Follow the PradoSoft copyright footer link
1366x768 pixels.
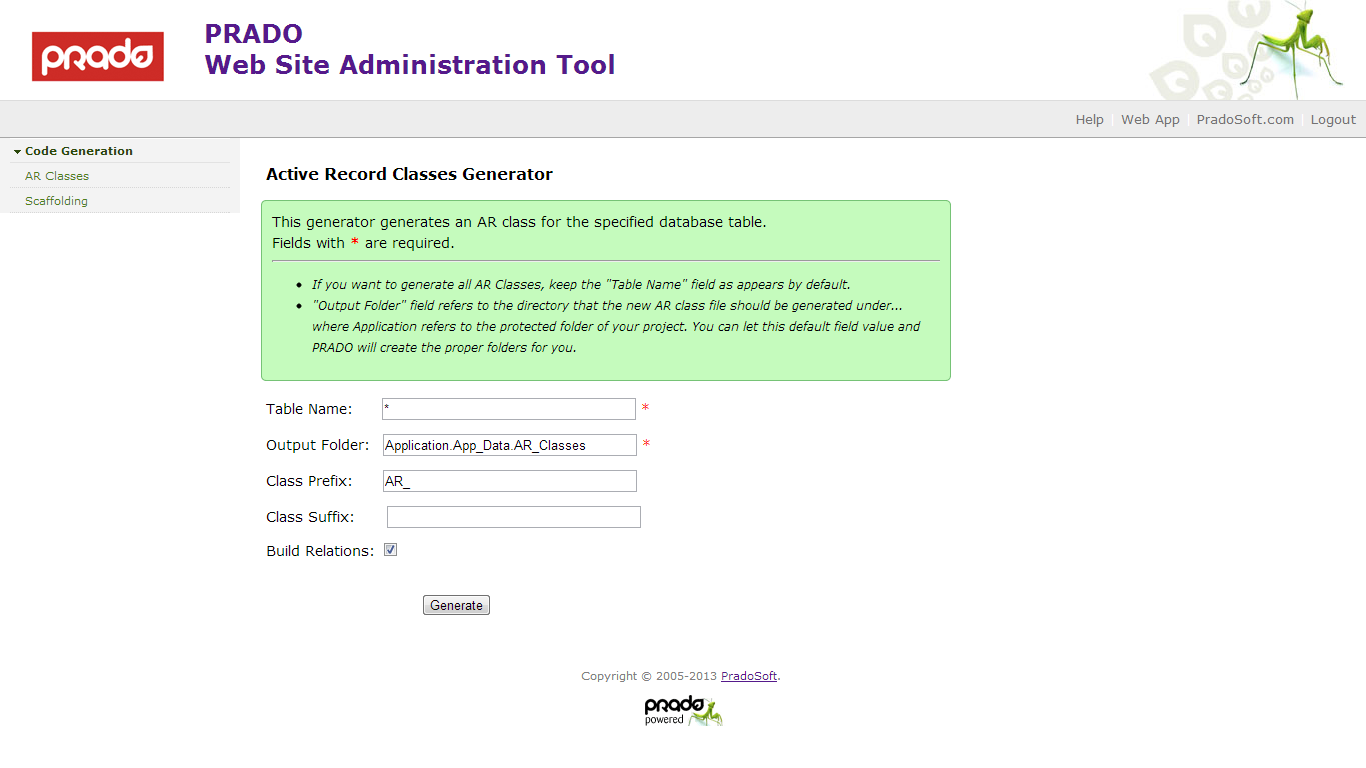tap(748, 676)
